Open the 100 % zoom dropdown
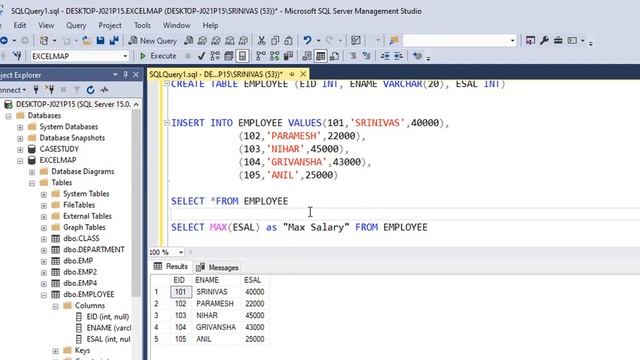640x360 pixels. tap(181, 252)
